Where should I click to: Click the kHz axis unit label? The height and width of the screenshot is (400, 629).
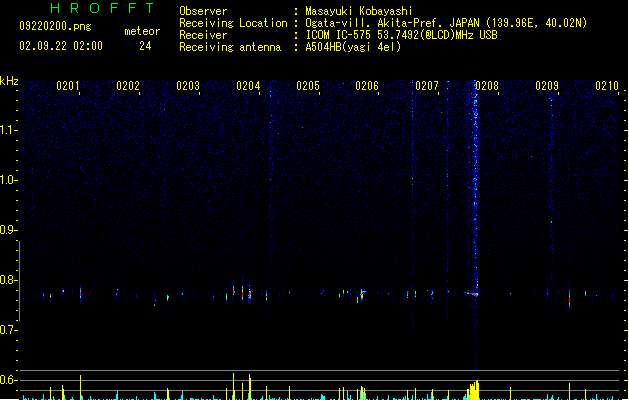[9, 81]
